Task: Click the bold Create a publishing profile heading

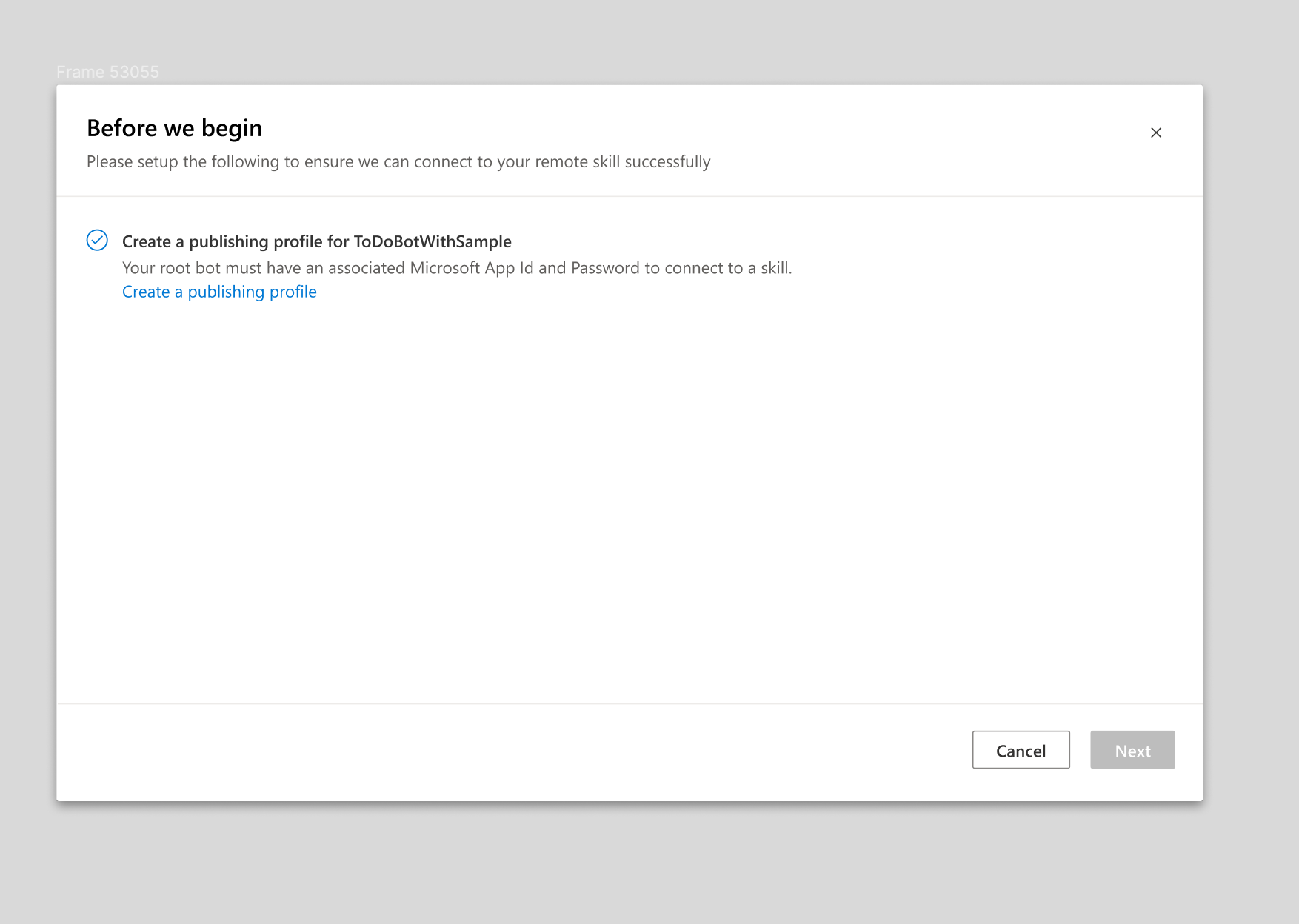Action: pos(317,241)
